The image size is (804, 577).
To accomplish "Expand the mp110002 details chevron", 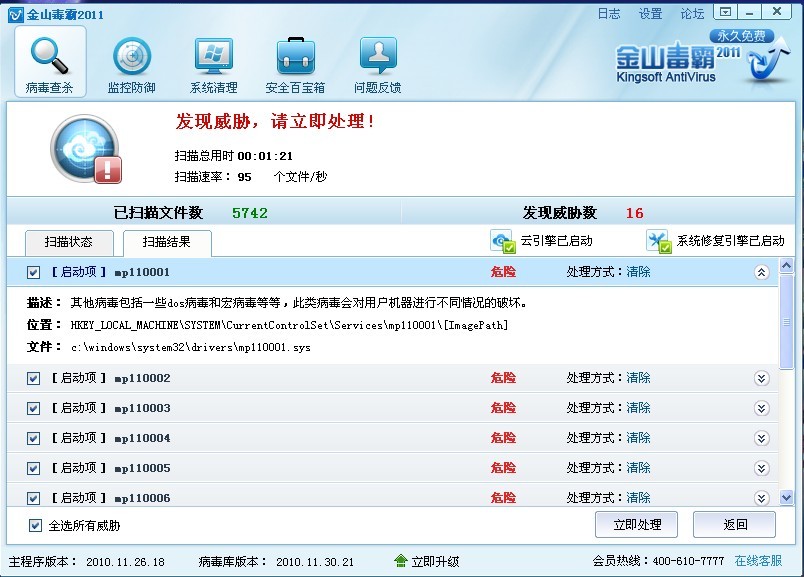I will (761, 379).
